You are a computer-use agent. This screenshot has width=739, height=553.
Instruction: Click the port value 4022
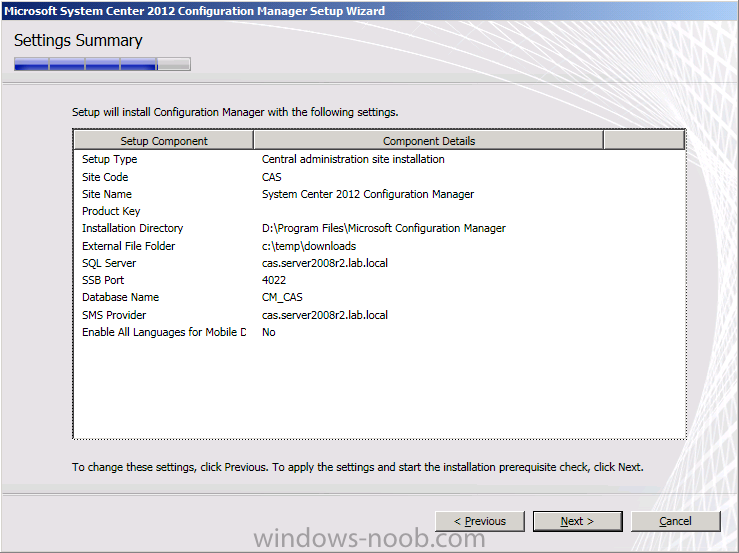point(274,280)
